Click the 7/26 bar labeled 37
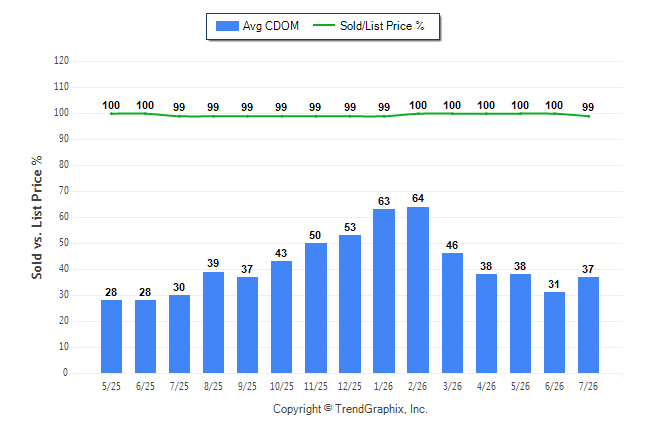Image resolution: width=646 pixels, height=434 pixels. [x=588, y=325]
